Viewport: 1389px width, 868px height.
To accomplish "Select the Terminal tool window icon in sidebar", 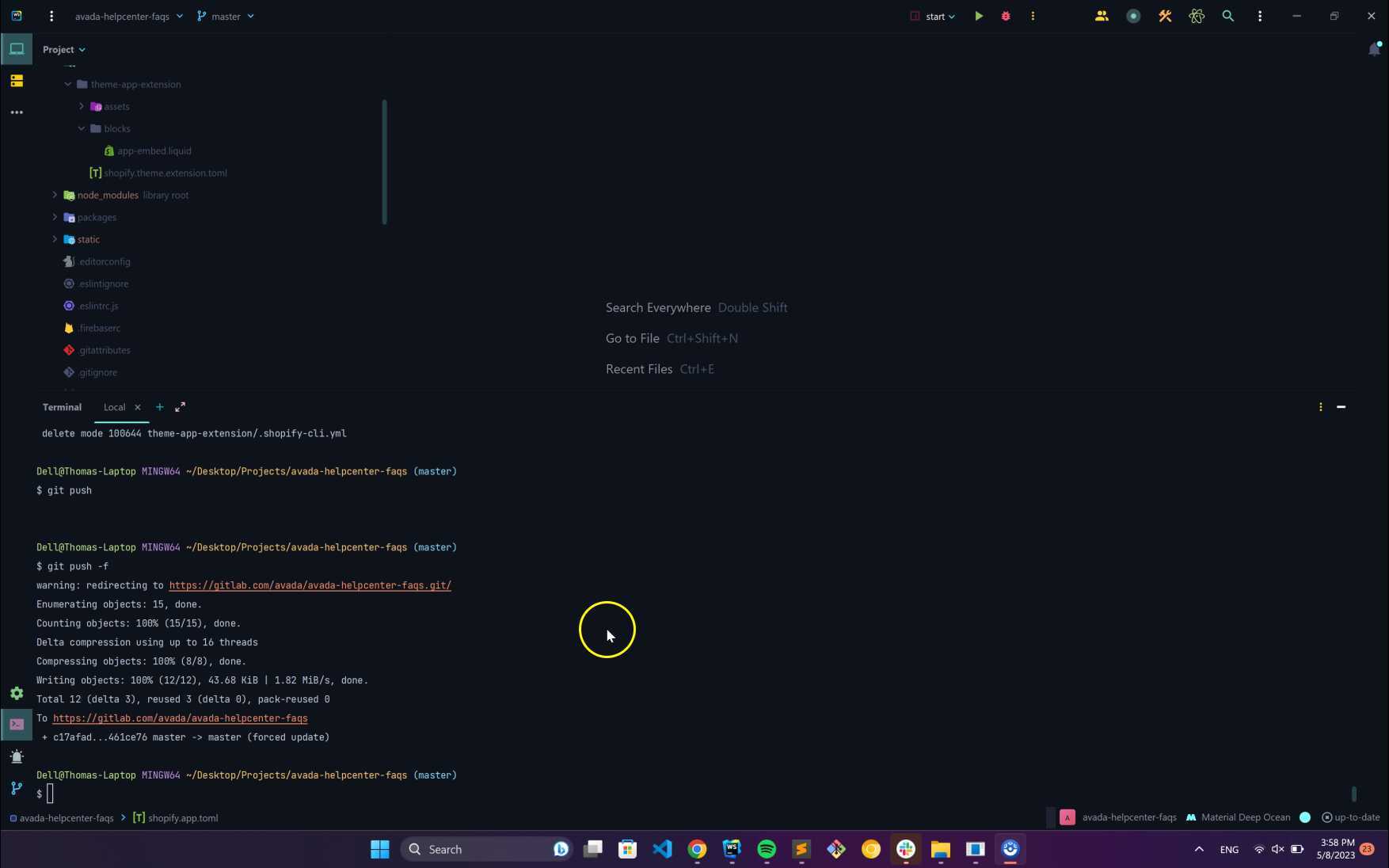I will pos(17,724).
